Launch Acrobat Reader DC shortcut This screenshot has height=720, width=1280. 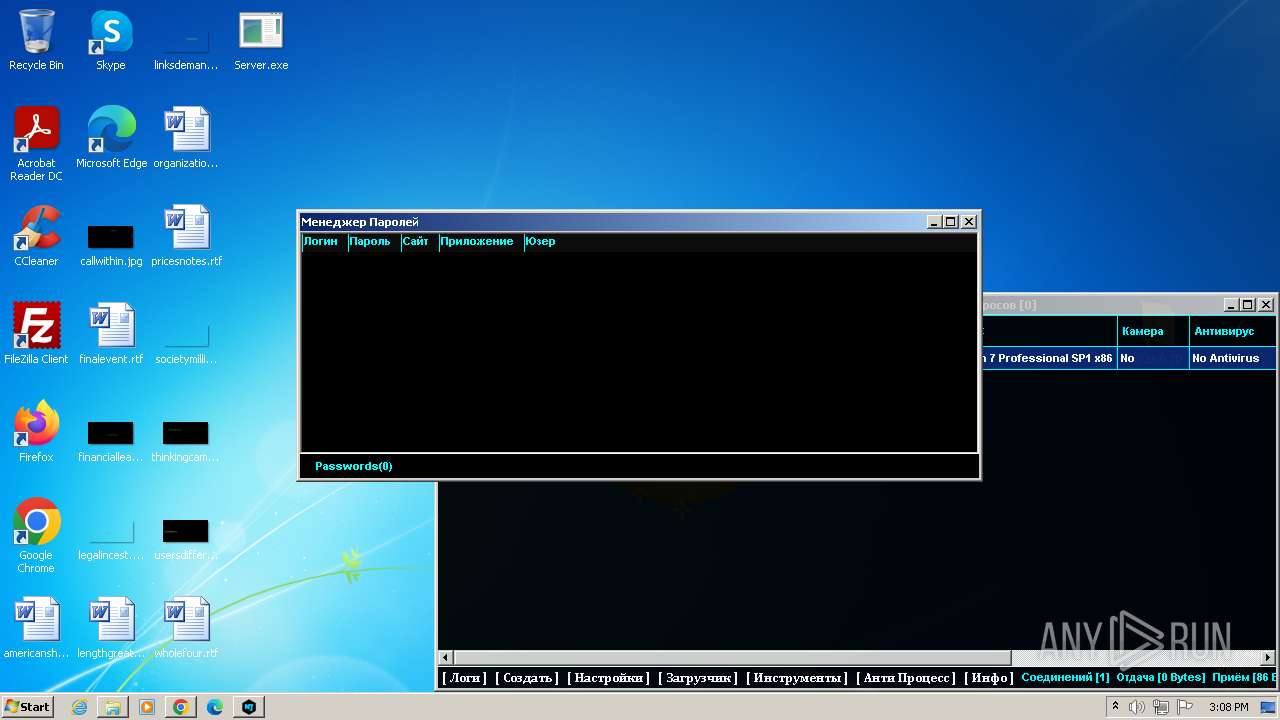(x=36, y=145)
